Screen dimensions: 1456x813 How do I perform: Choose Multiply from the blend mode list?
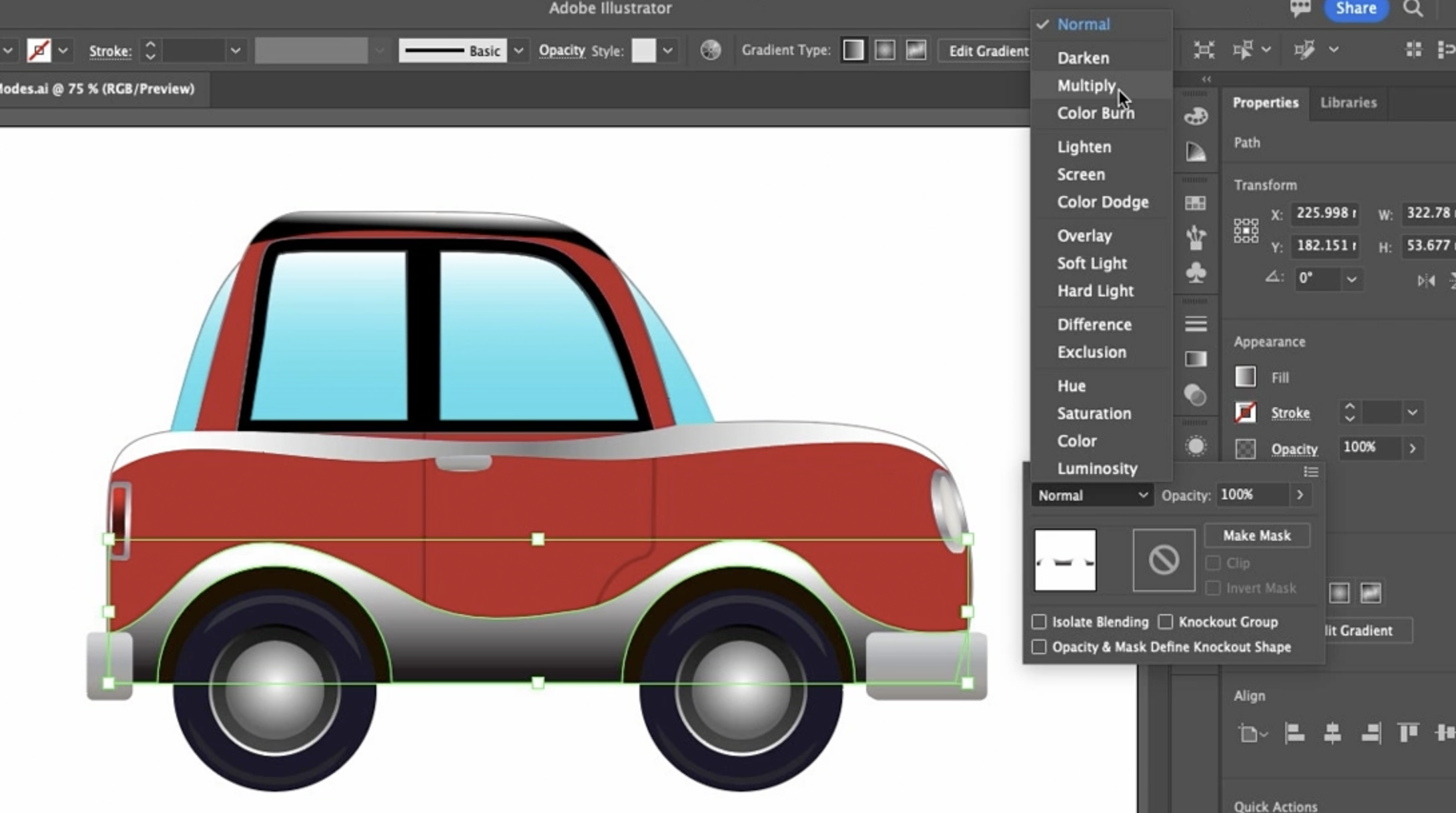1086,85
